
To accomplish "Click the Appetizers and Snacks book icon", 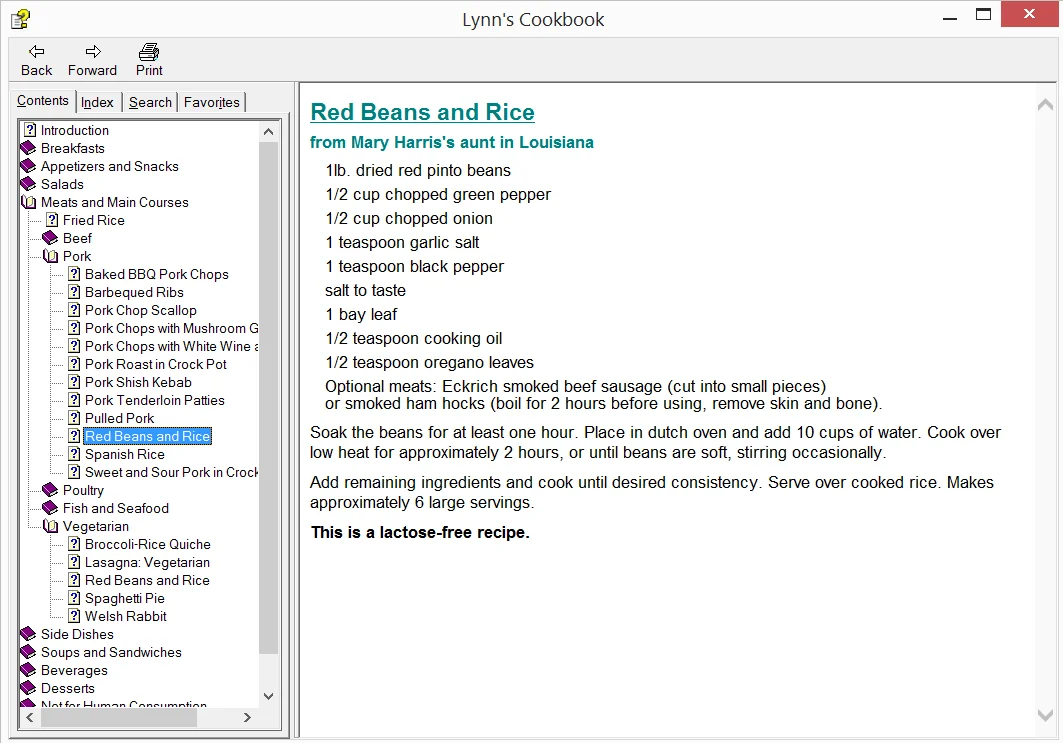I will click(28, 165).
